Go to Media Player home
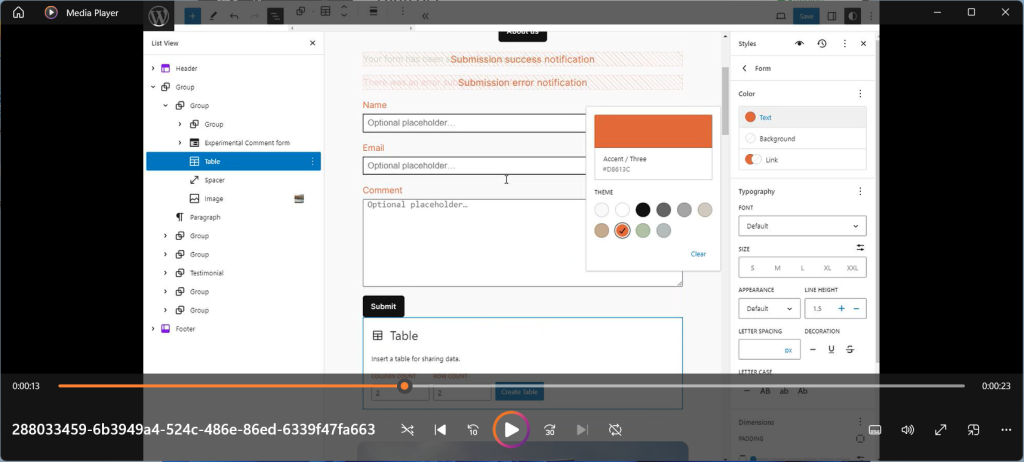1024x462 pixels. (x=18, y=13)
